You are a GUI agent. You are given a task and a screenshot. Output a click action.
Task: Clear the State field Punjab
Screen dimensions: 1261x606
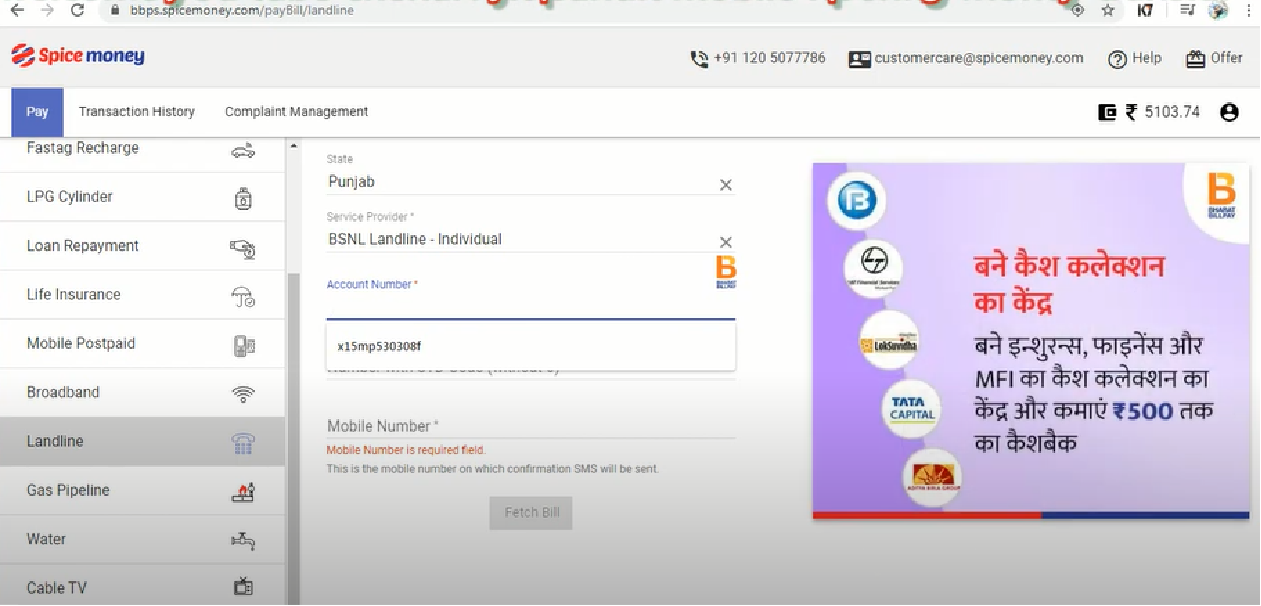tap(726, 185)
